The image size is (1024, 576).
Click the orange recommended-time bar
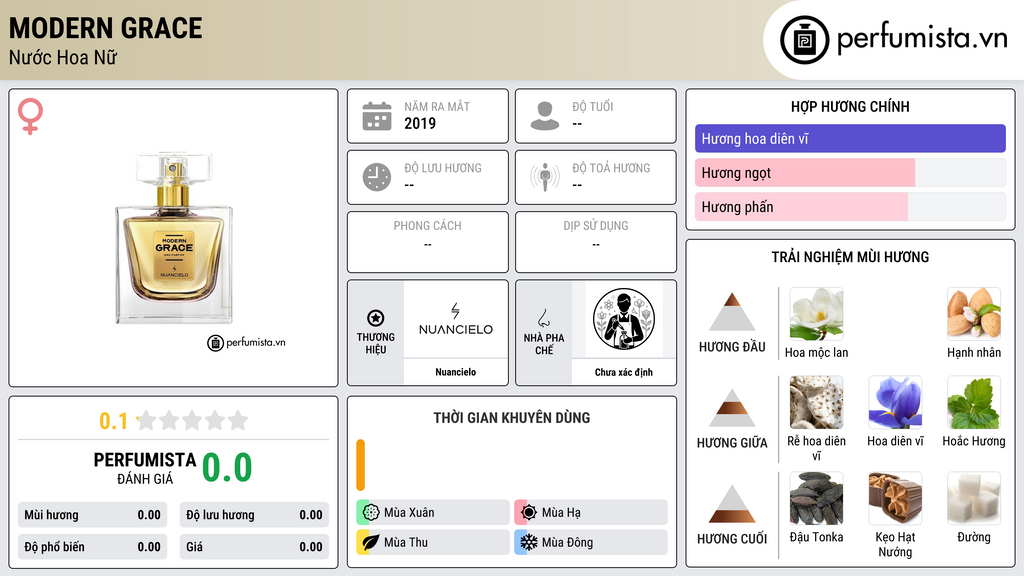(x=360, y=465)
